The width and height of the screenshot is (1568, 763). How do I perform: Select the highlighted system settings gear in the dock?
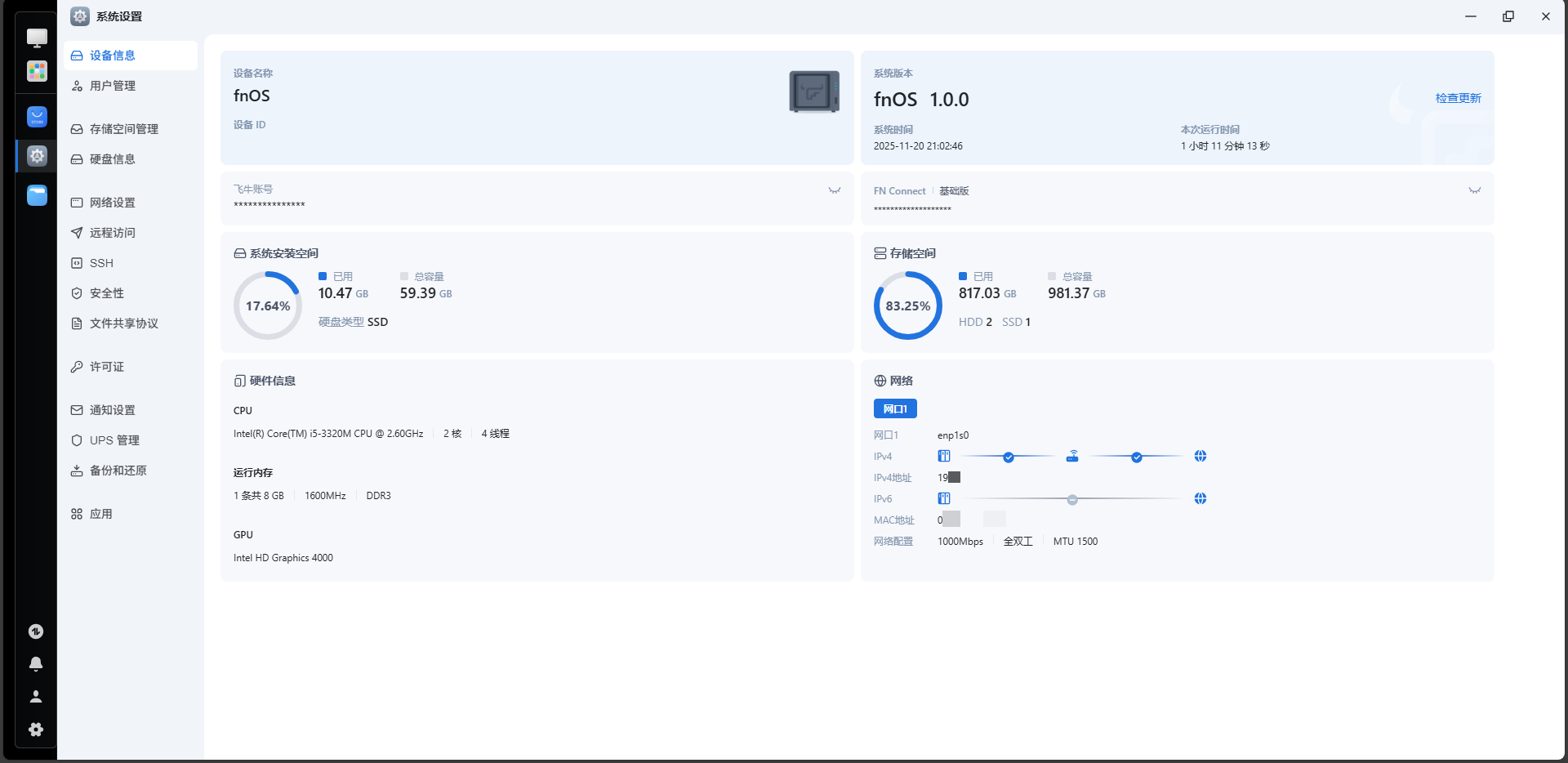37,156
